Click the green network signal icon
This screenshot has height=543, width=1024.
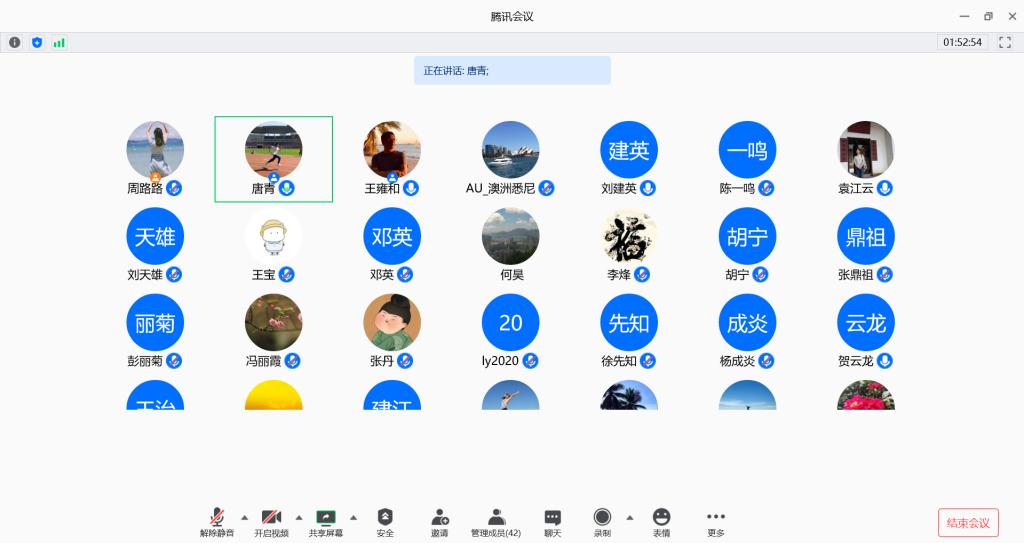59,42
